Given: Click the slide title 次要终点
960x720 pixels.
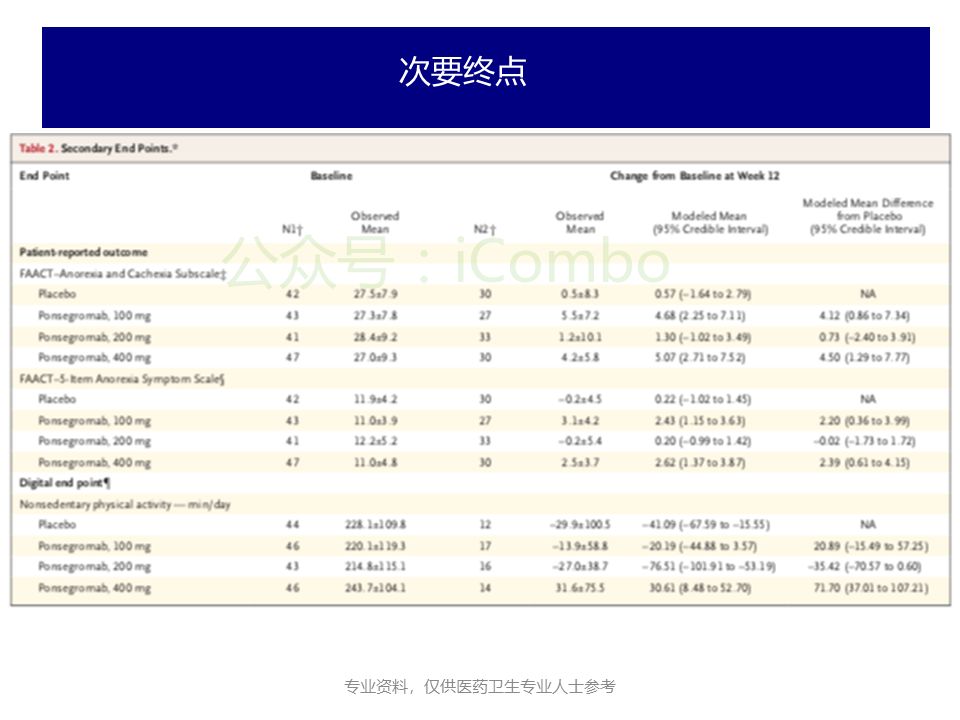Looking at the screenshot, I should point(462,72).
